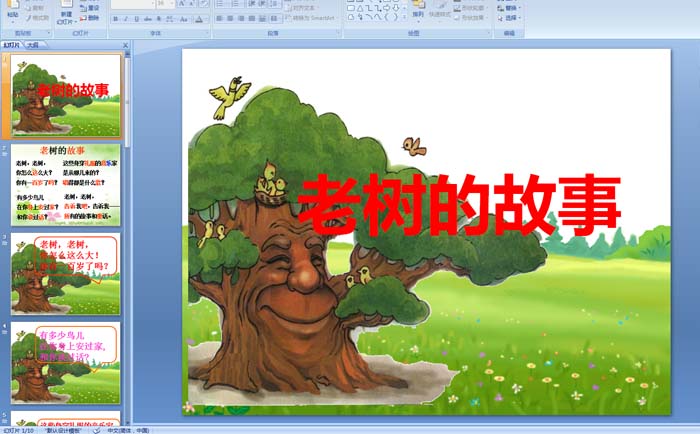Open the Arrange (排列) menu
Viewport: 700px width, 434px height.
418,10
